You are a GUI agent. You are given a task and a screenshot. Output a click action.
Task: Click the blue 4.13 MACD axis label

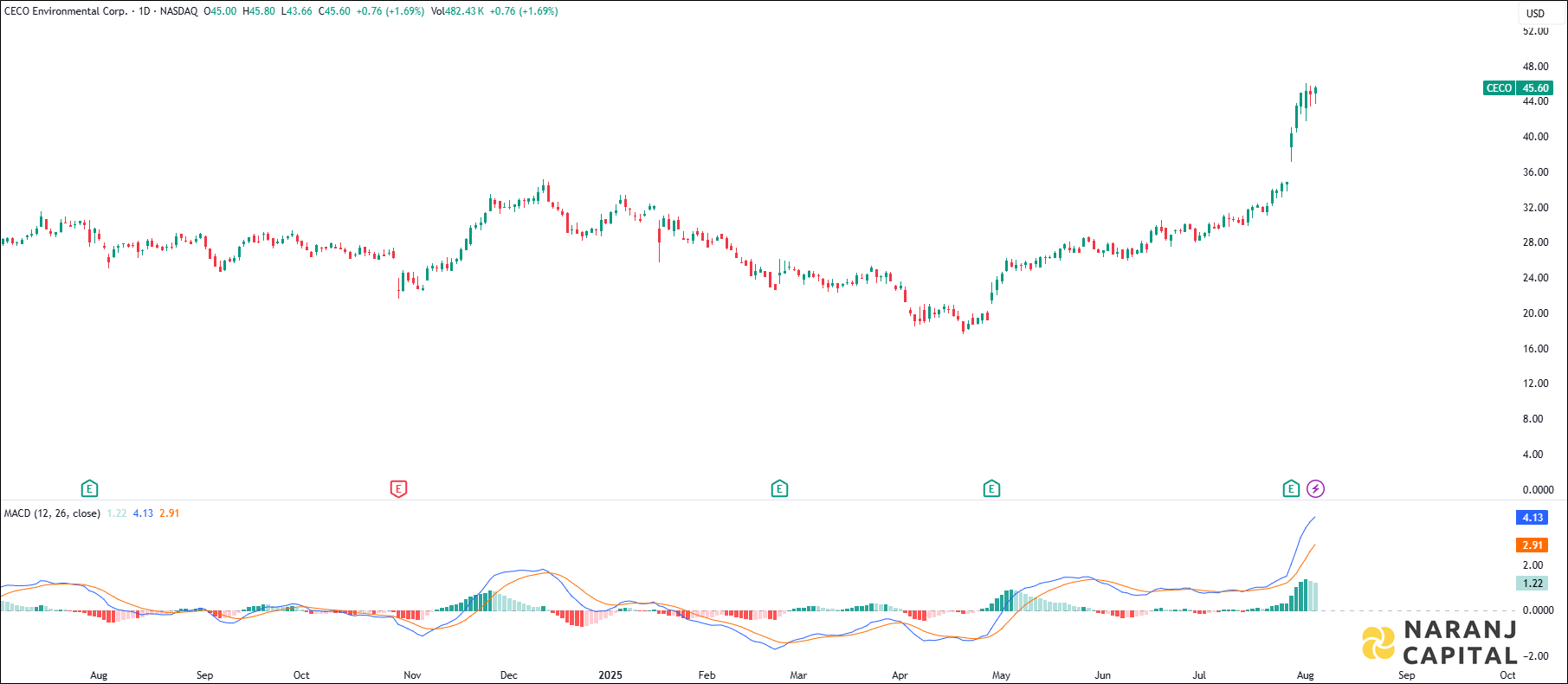[x=1533, y=518]
